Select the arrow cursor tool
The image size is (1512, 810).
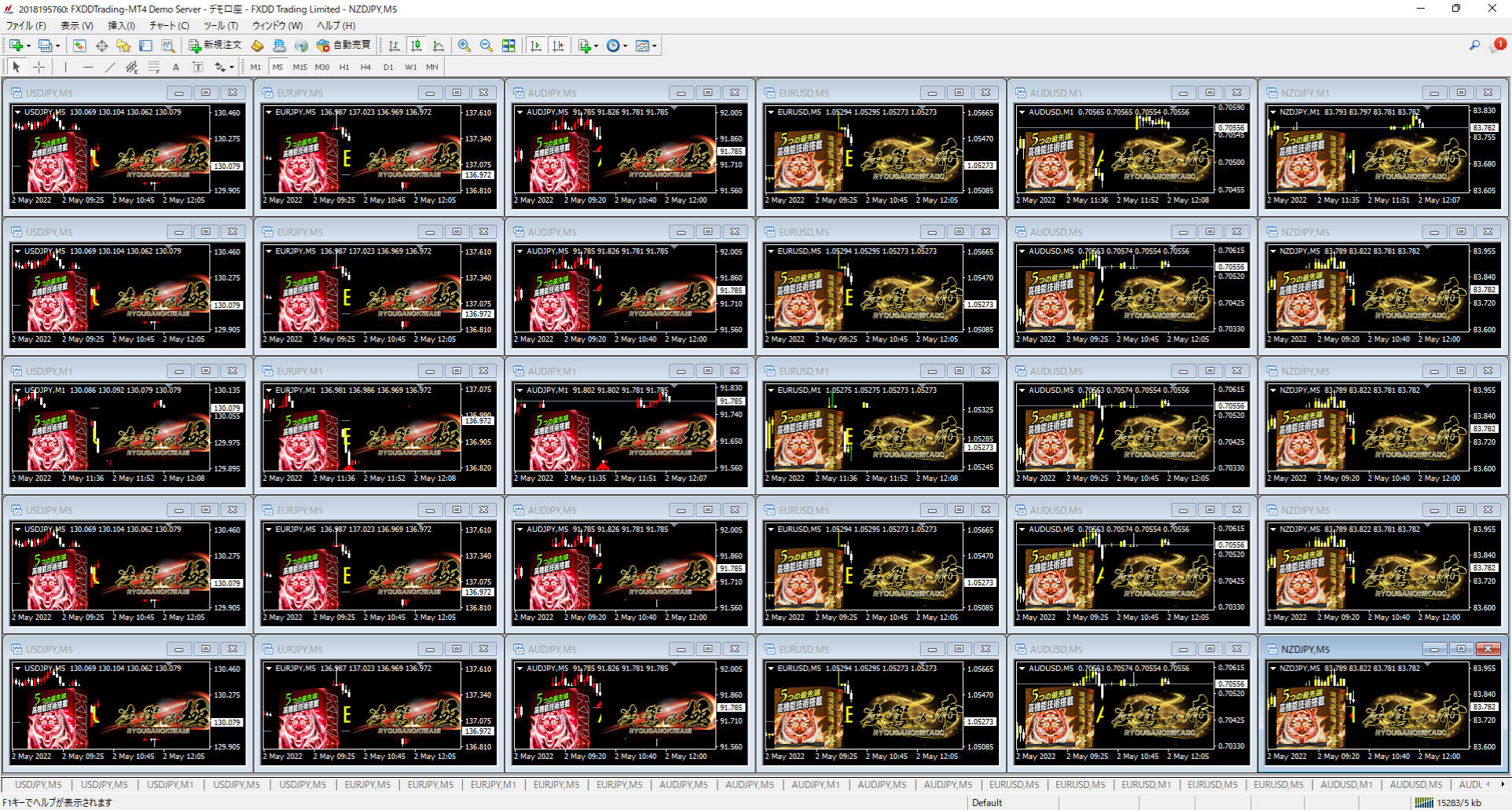pos(17,67)
